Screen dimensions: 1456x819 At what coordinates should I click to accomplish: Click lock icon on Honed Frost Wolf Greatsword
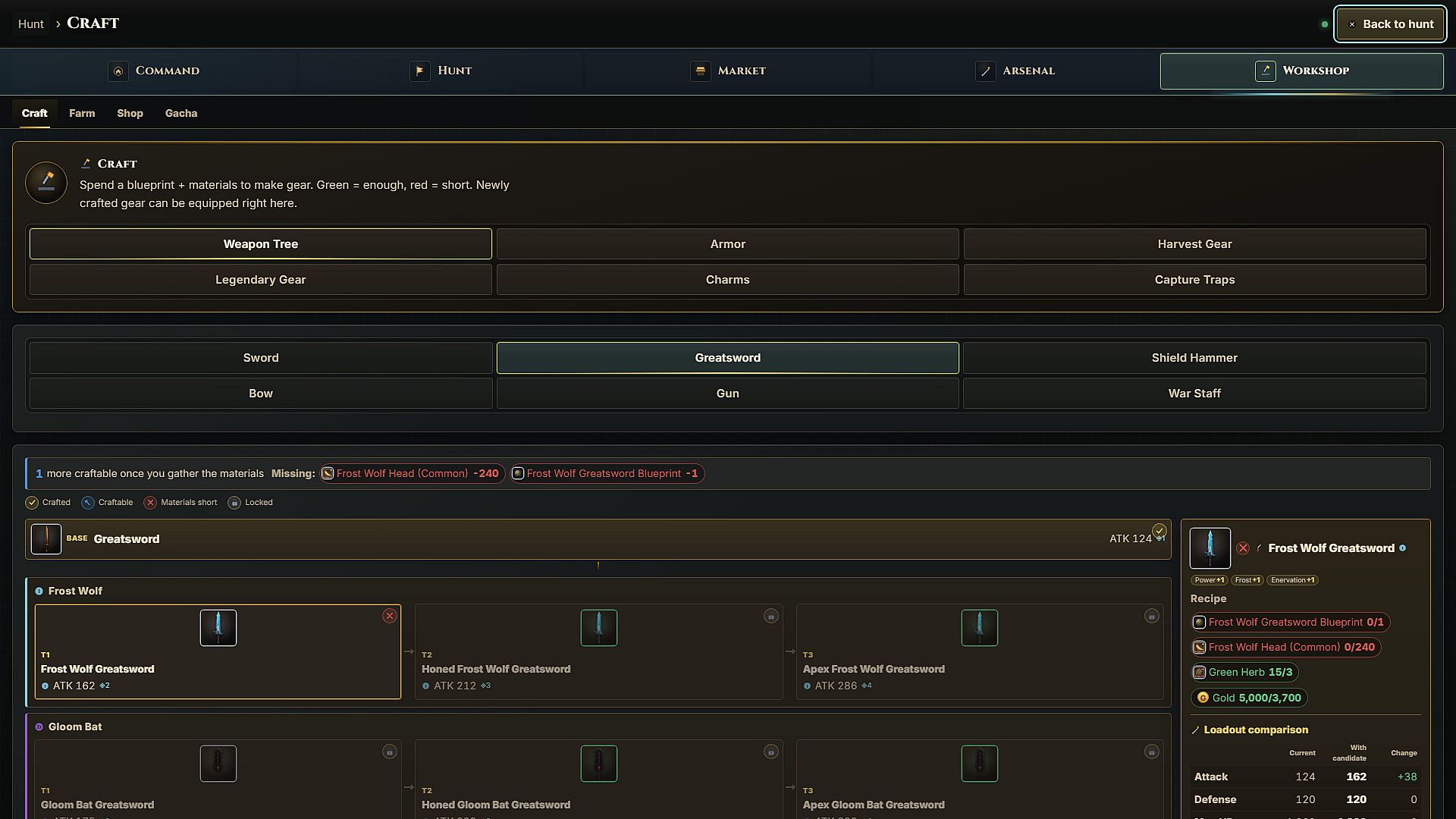(770, 616)
